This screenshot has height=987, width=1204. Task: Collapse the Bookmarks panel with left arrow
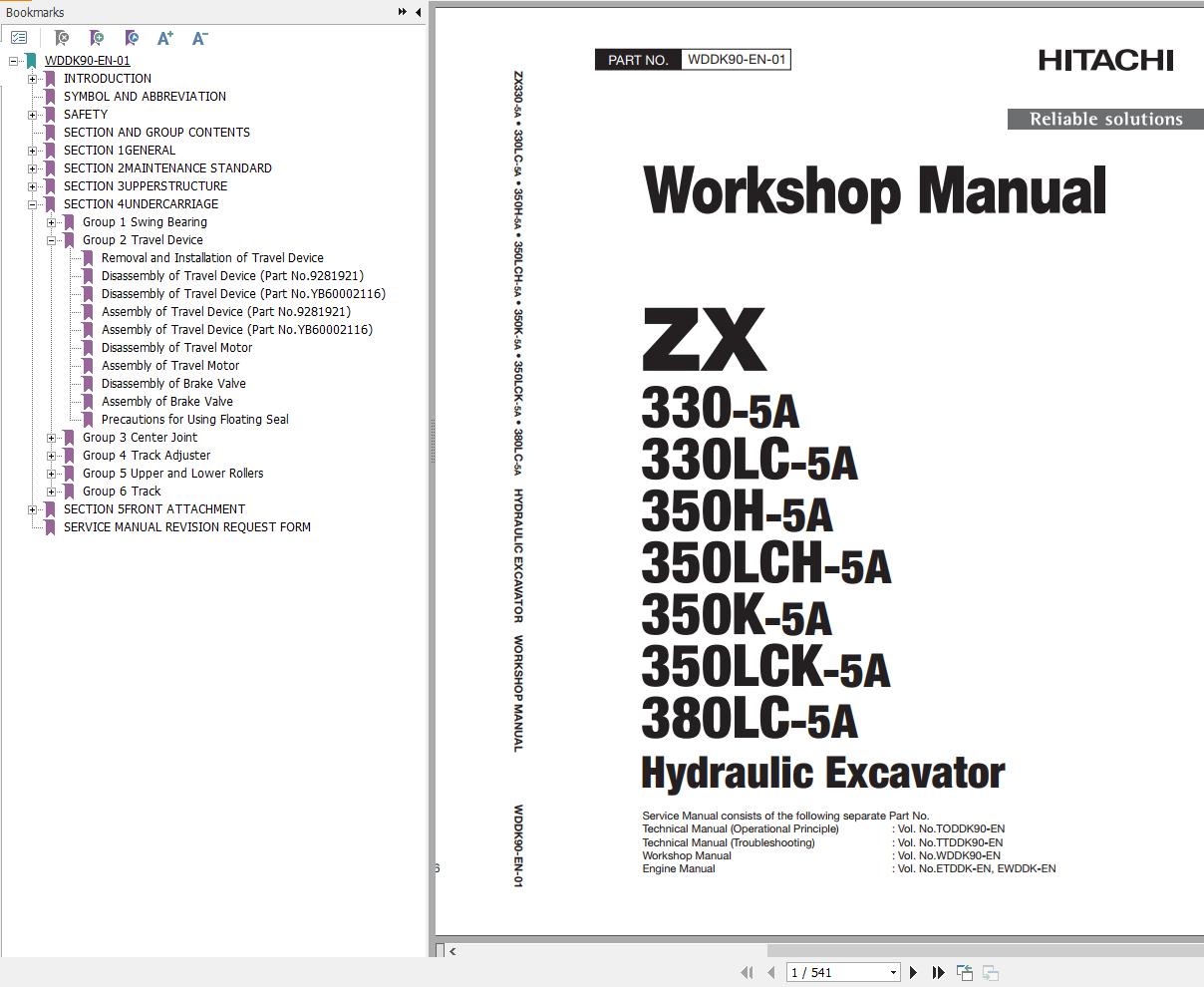[418, 12]
